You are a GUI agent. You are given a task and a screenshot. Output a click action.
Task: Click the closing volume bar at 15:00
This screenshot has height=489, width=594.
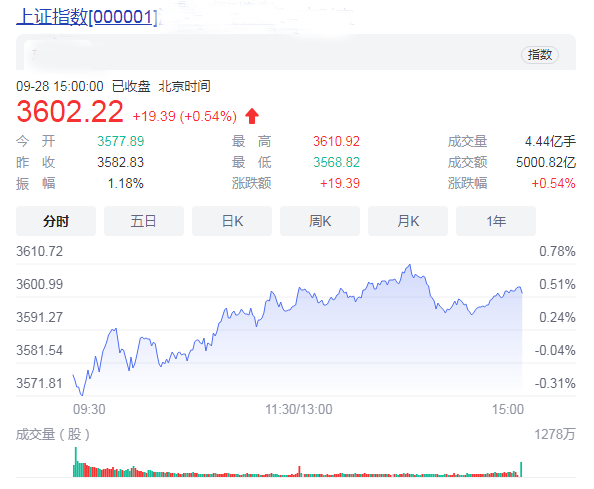tap(521, 469)
